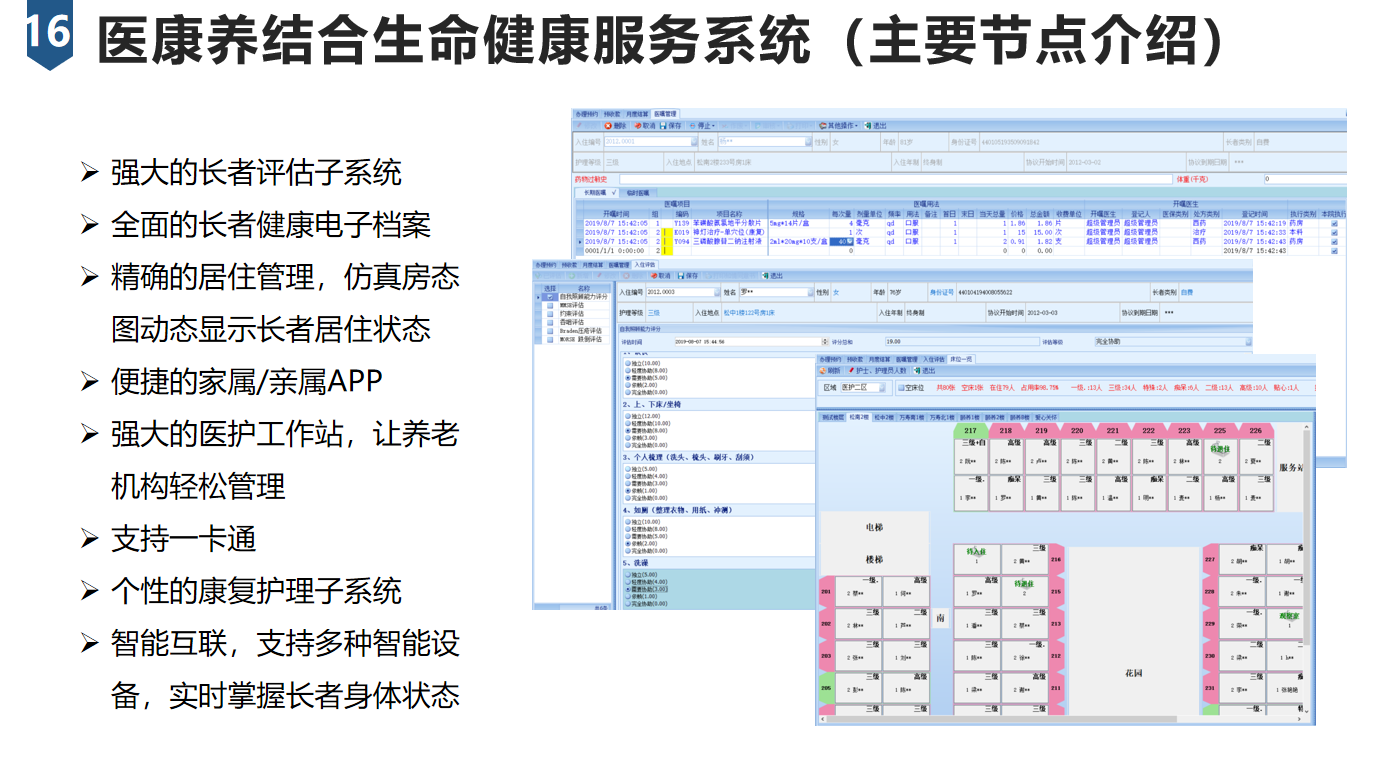Select room 205 green side tag
Screen dimensions: 1387x774
pos(826,688)
